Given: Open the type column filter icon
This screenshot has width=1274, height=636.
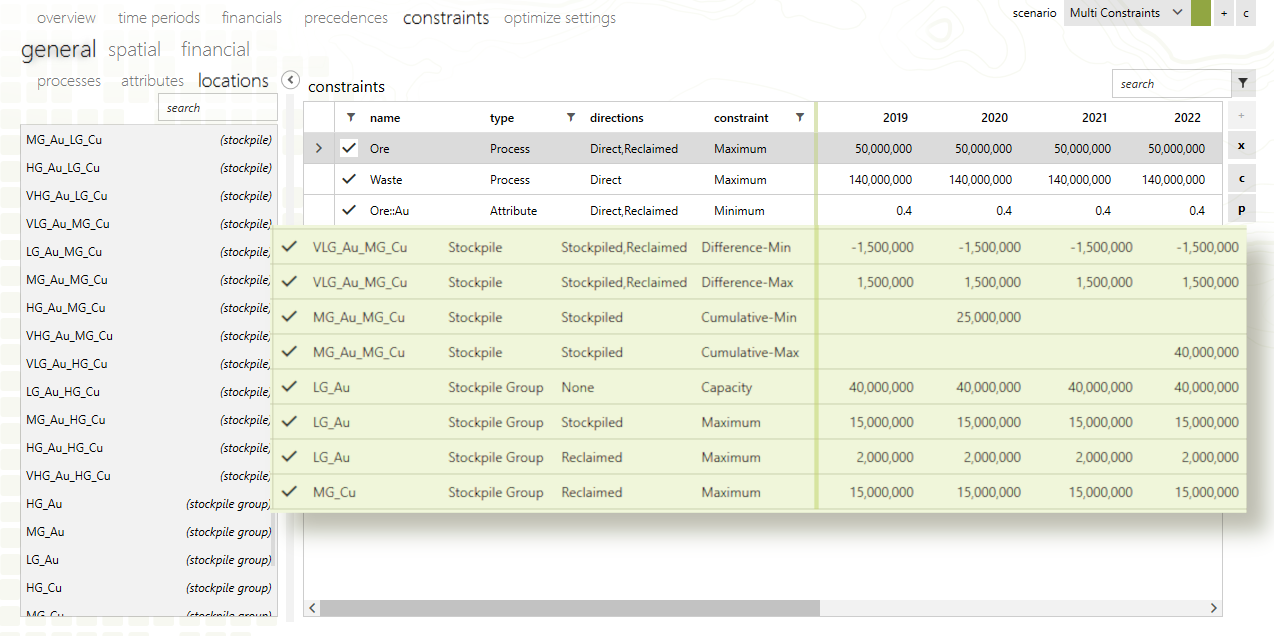Looking at the screenshot, I should coord(571,117).
